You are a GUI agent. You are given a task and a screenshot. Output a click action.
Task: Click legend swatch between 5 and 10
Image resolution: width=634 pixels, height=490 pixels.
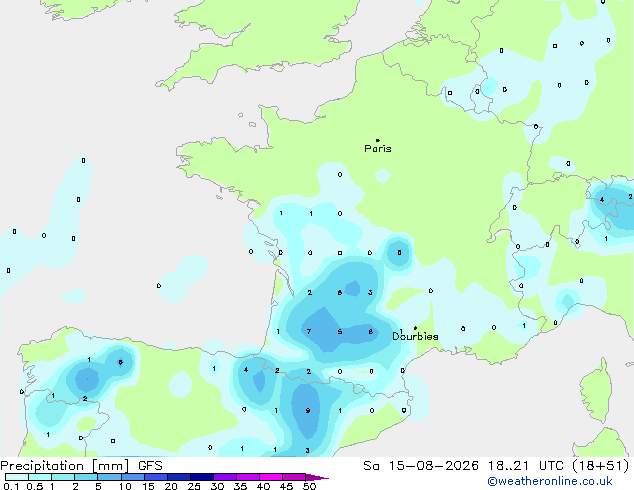(109, 477)
